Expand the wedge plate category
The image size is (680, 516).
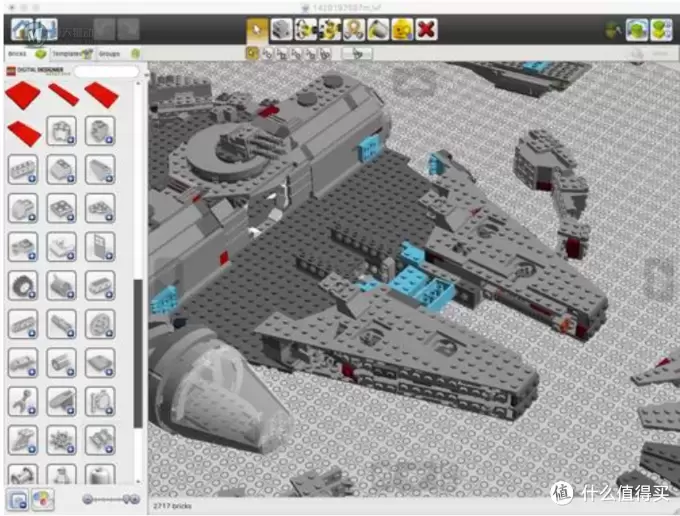(x=100, y=208)
